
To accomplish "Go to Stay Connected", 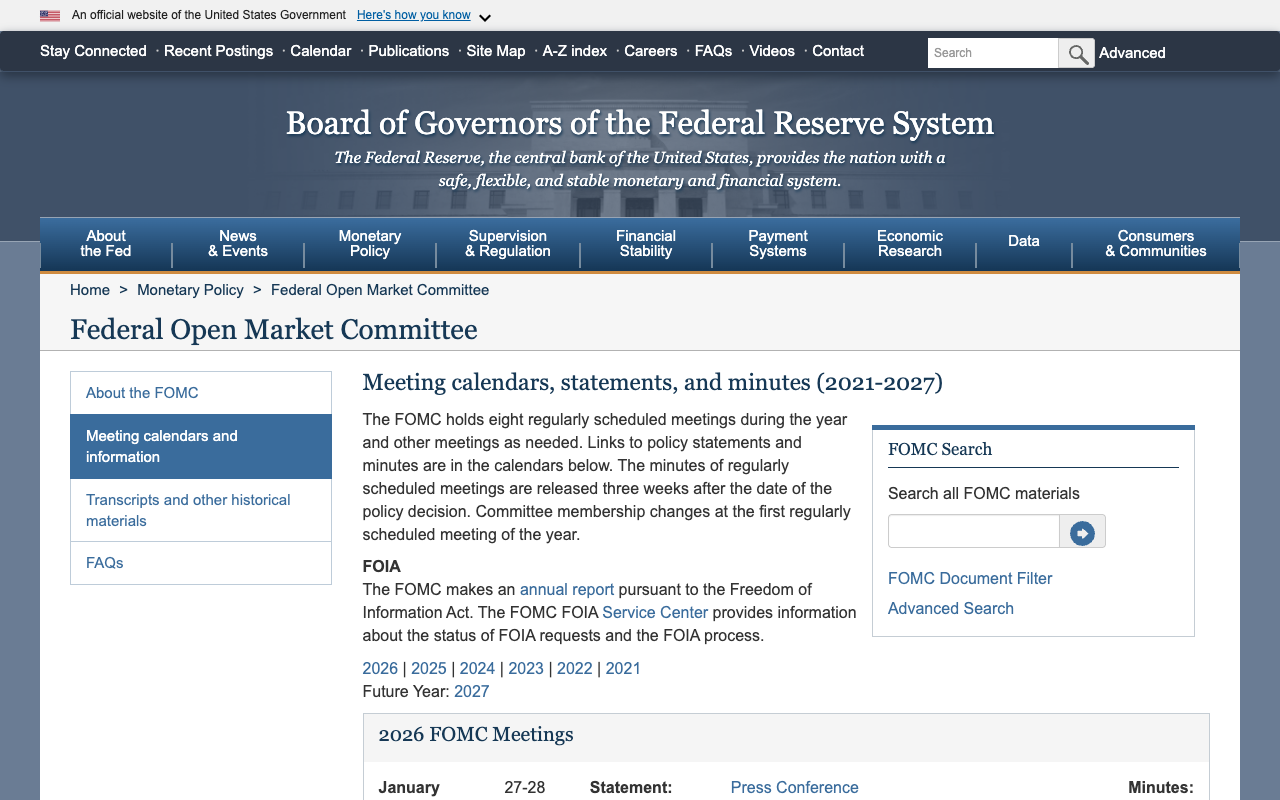I will pos(93,51).
